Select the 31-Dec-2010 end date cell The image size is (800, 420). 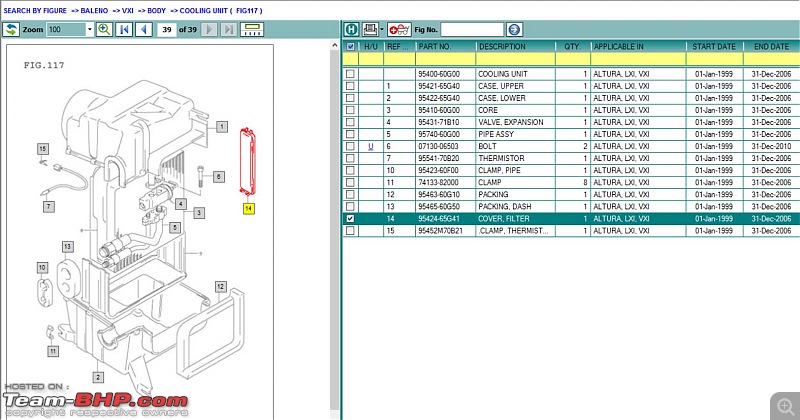pos(771,146)
